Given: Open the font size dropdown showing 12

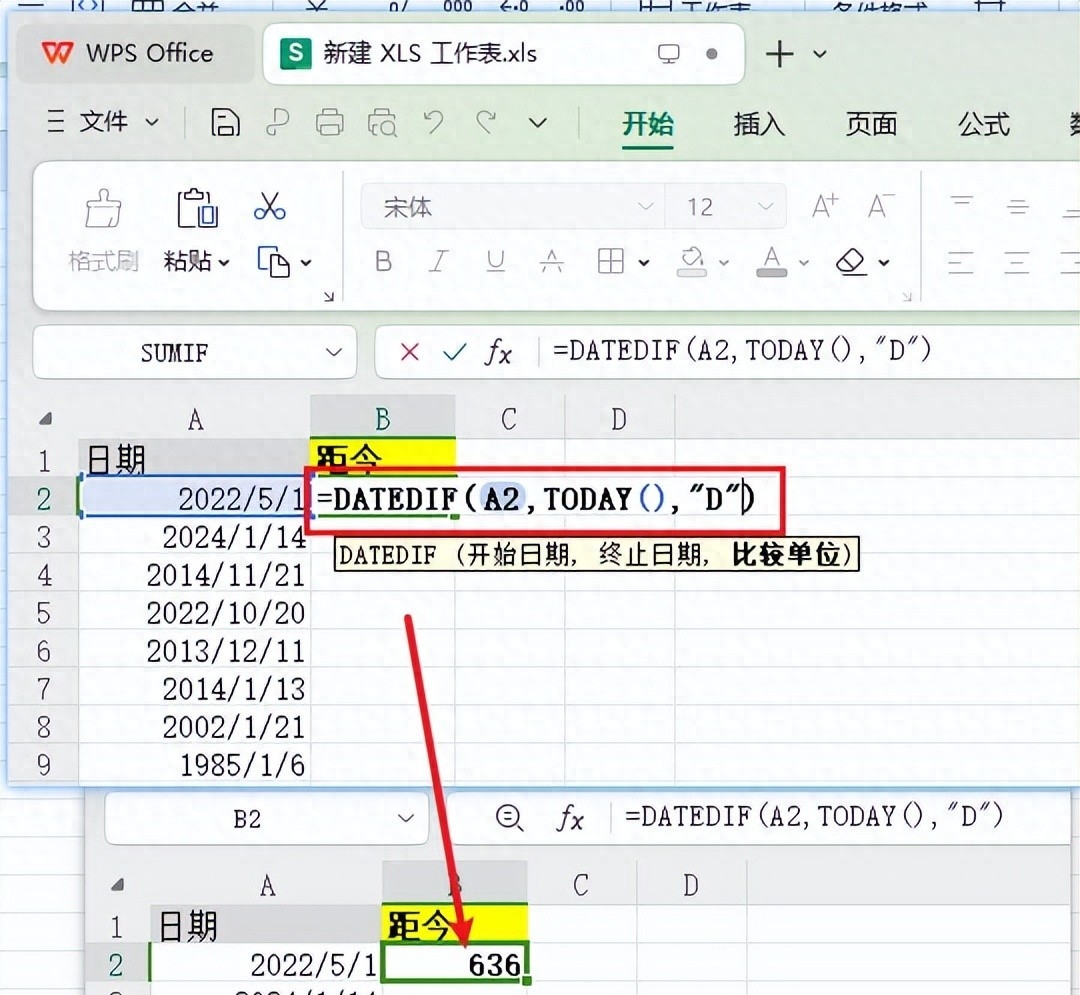Looking at the screenshot, I should pyautogui.click(x=766, y=207).
